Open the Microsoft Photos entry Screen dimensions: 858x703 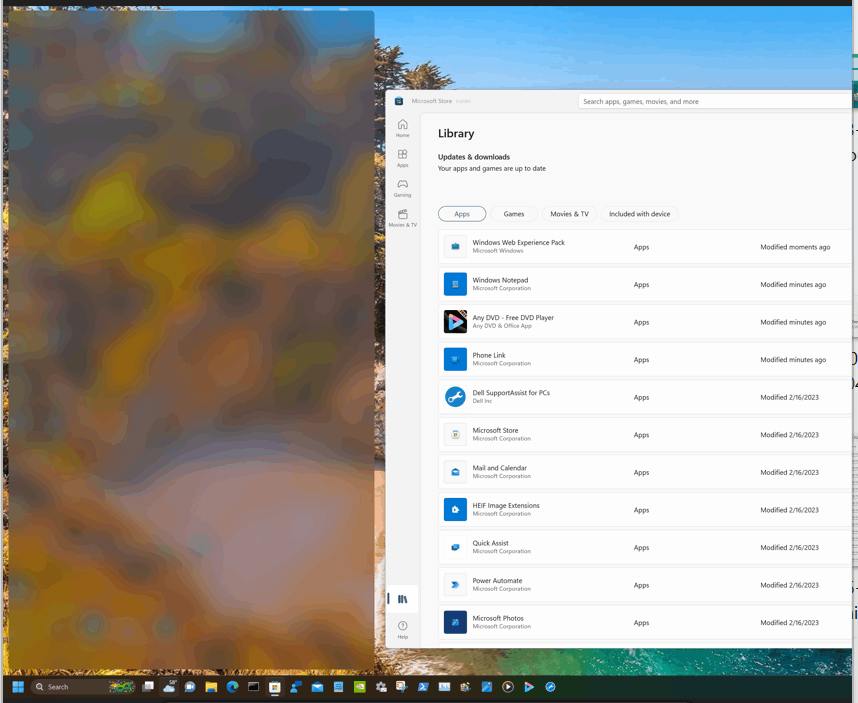(x=645, y=623)
